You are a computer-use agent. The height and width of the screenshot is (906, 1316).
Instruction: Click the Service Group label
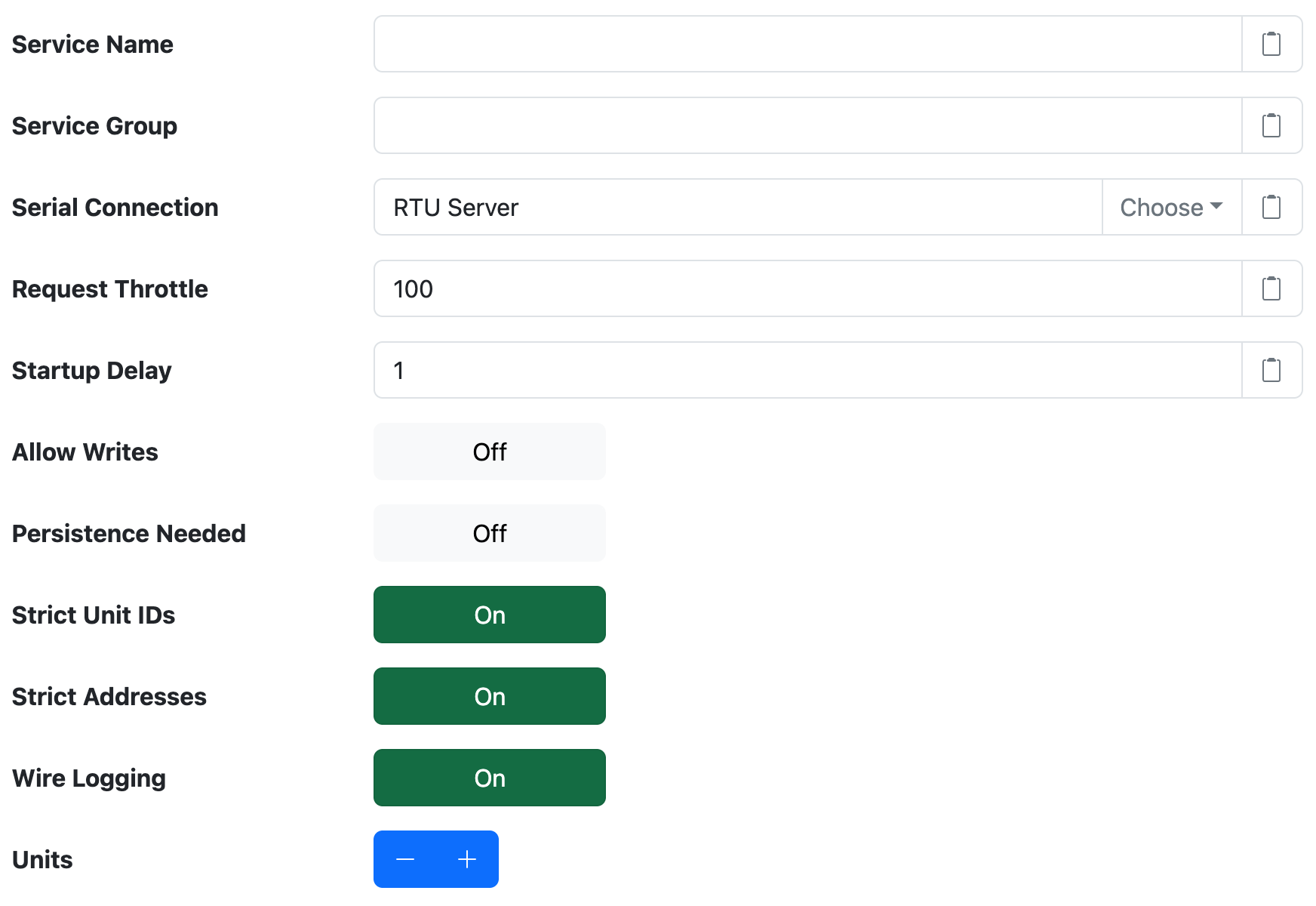[x=94, y=126]
